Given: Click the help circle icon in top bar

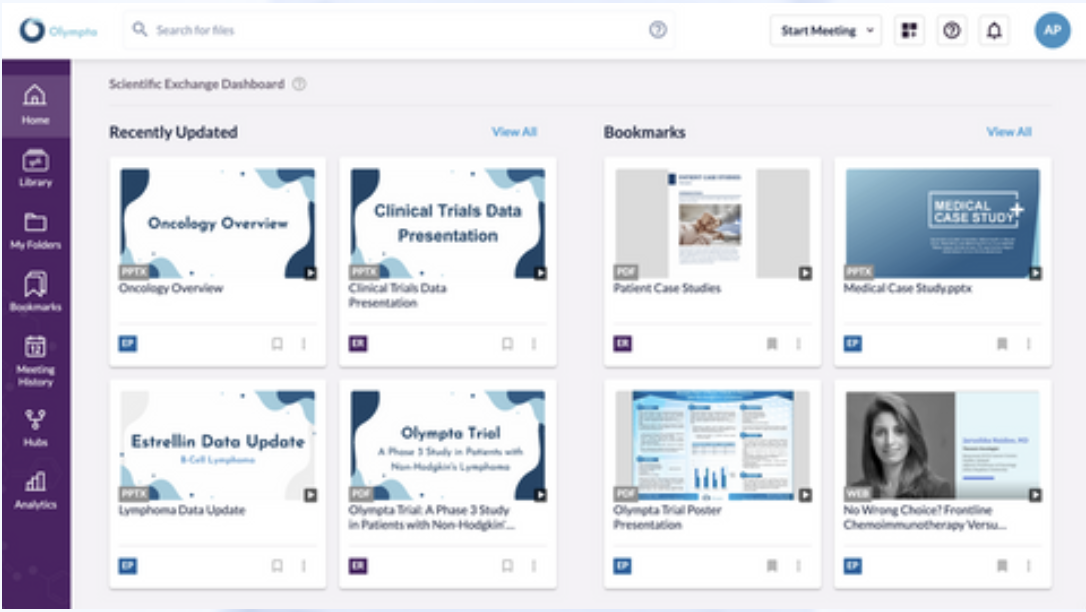Looking at the screenshot, I should [952, 31].
